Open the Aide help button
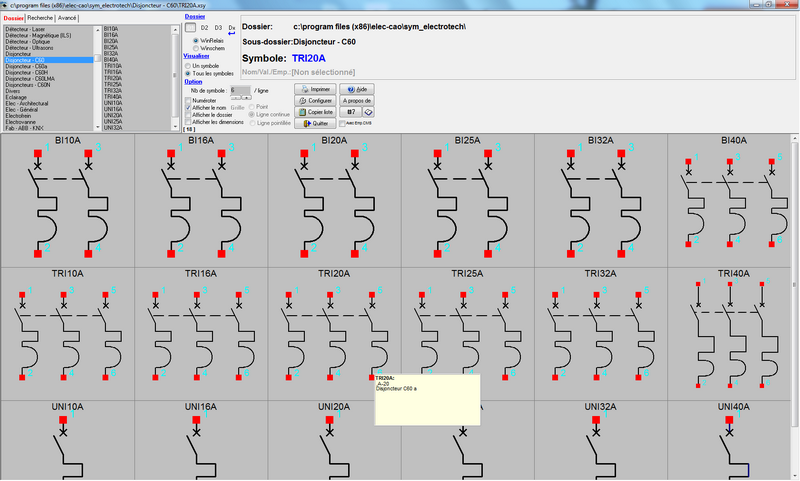Viewport: 800px width, 481px height. pos(357,89)
